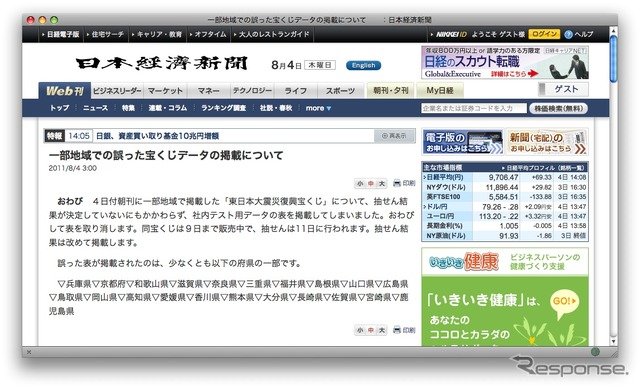Open the いきいき健康 banner header
The width and height of the screenshot is (640, 388).
(x=505, y=262)
